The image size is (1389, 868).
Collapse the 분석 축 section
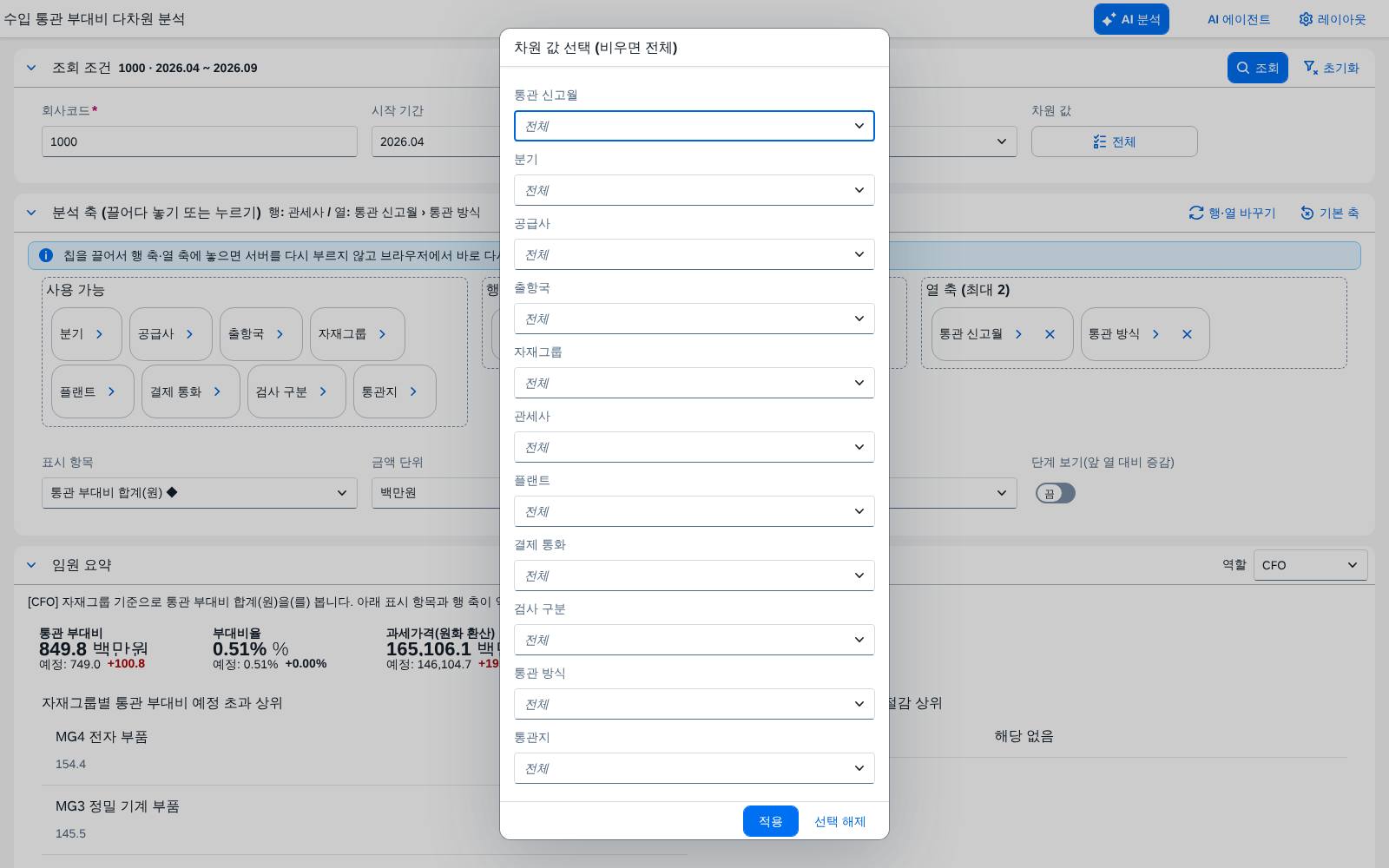31,213
